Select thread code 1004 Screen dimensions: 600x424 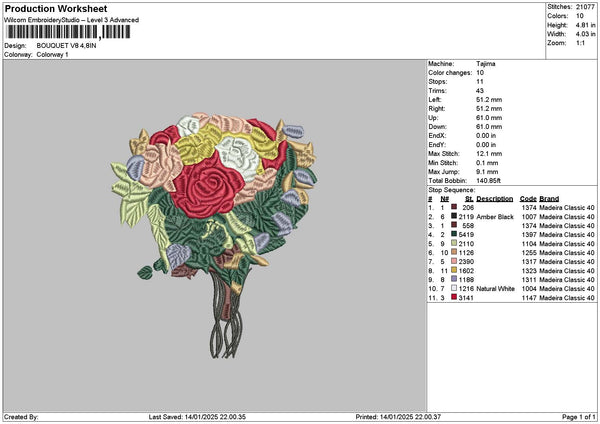(529, 289)
